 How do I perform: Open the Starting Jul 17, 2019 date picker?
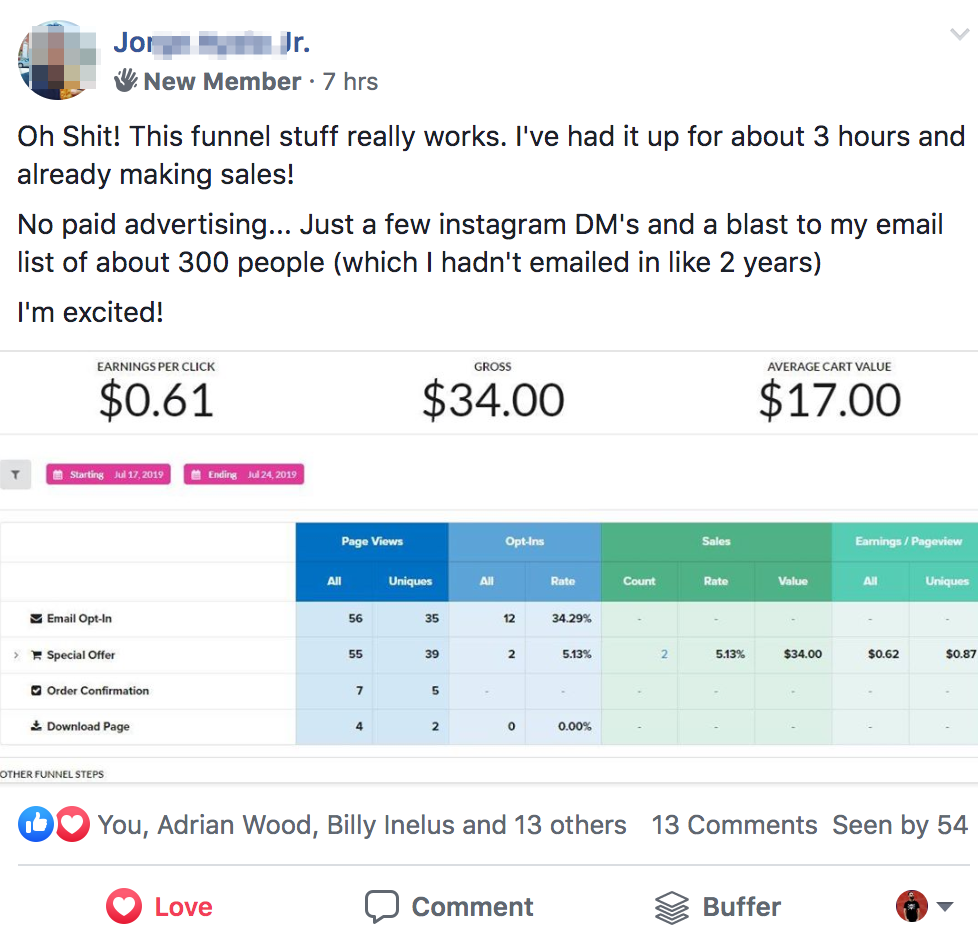[109, 475]
